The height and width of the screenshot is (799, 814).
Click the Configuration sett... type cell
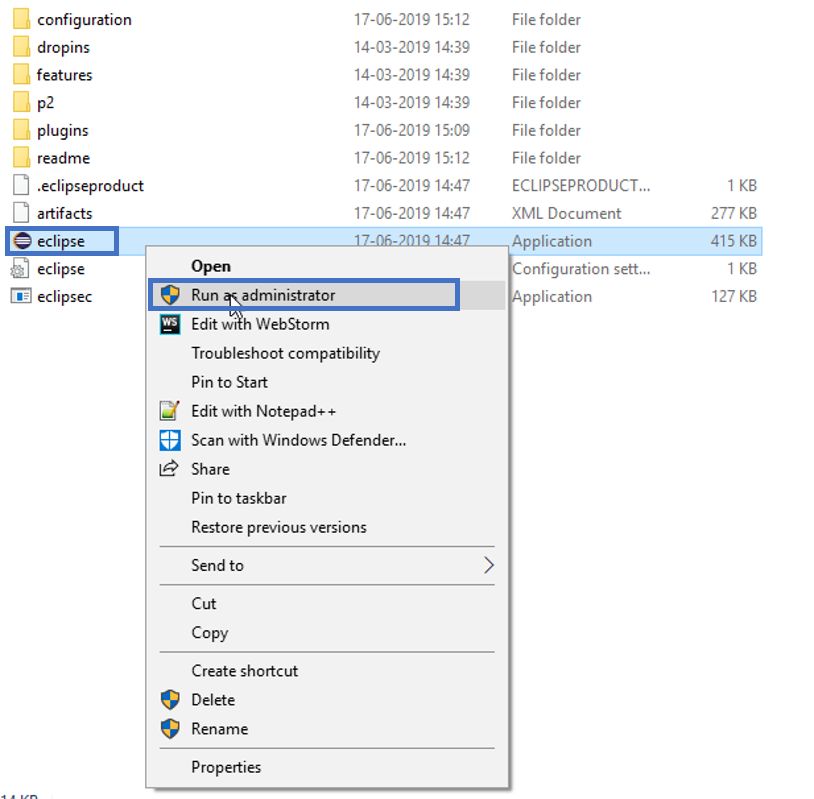click(x=581, y=269)
